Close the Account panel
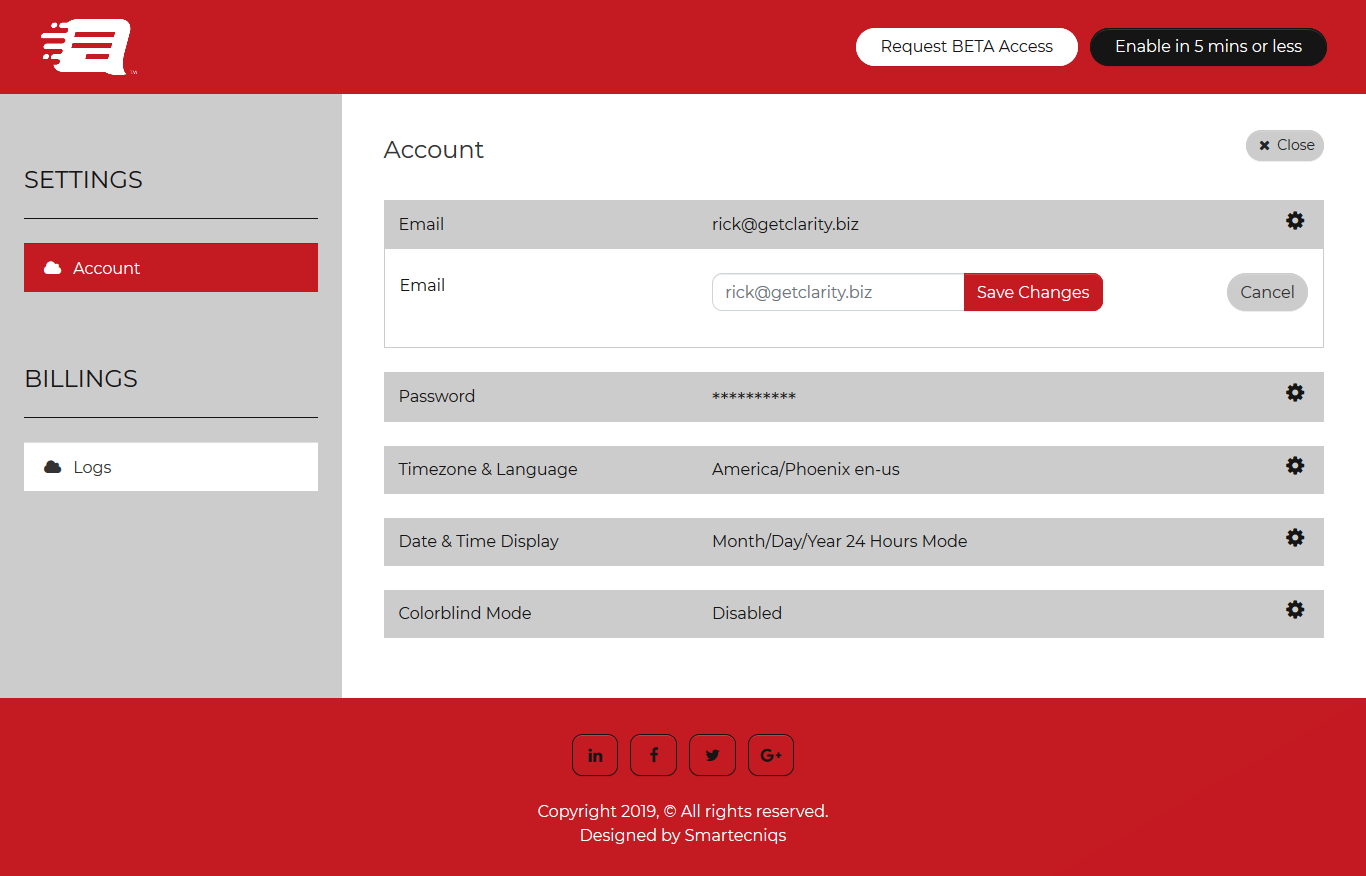The width and height of the screenshot is (1366, 876). [x=1285, y=145]
